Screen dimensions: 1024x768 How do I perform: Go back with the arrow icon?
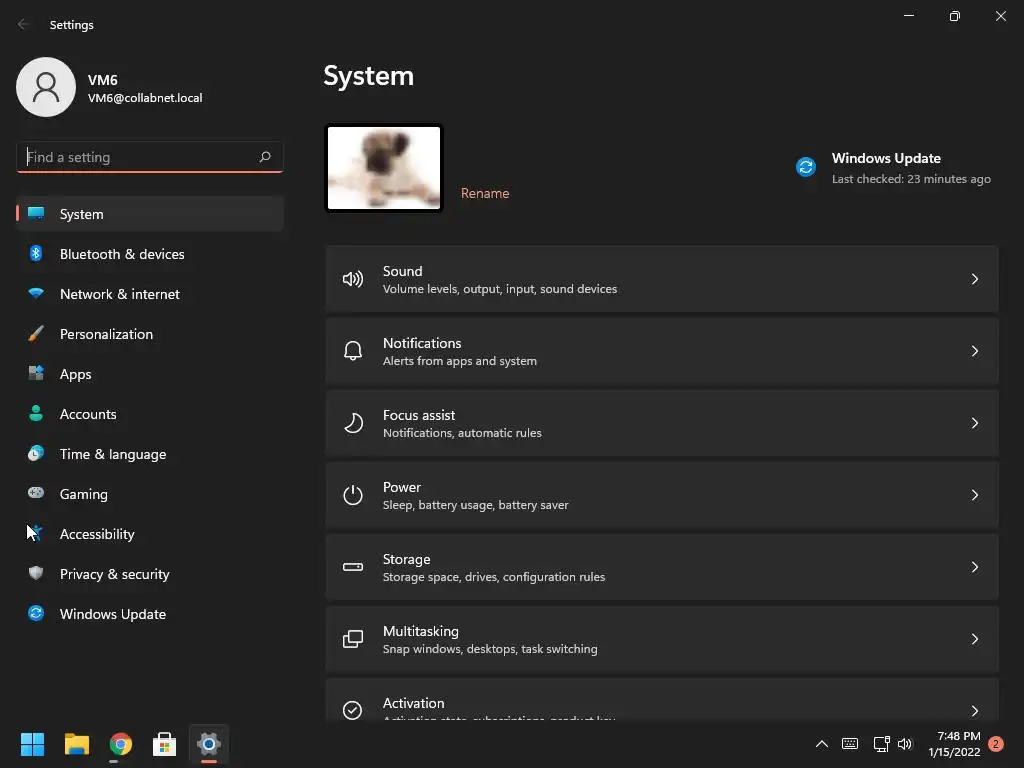(24, 24)
